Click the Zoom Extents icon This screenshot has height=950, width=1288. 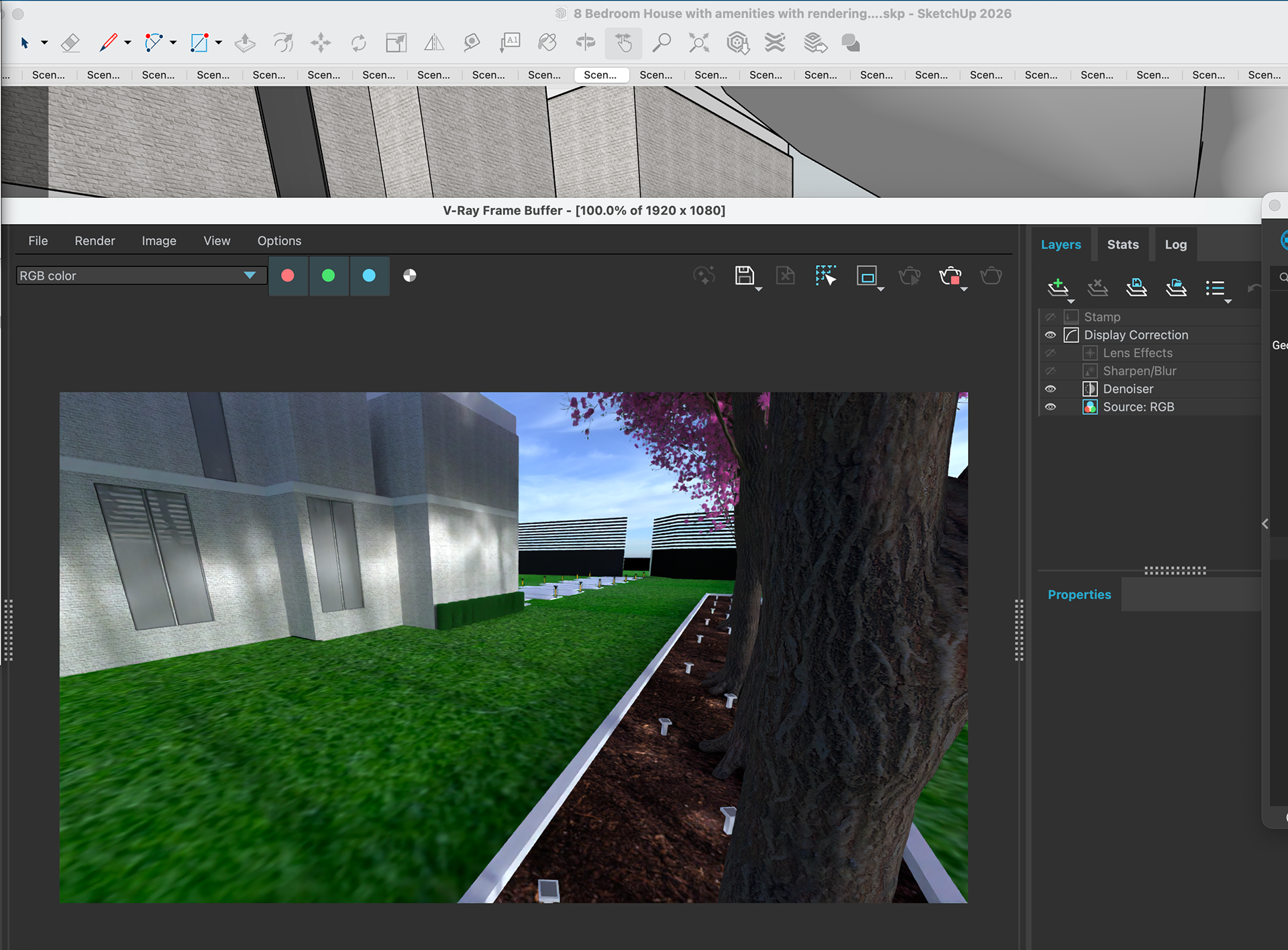pos(698,44)
